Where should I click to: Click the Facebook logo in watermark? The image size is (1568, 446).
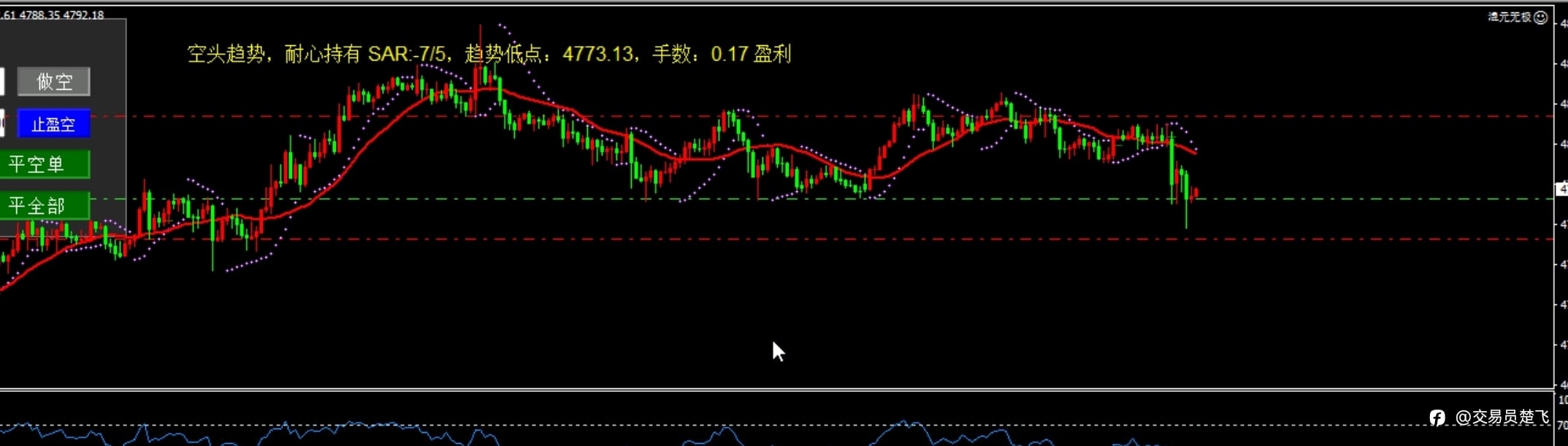(1437, 418)
